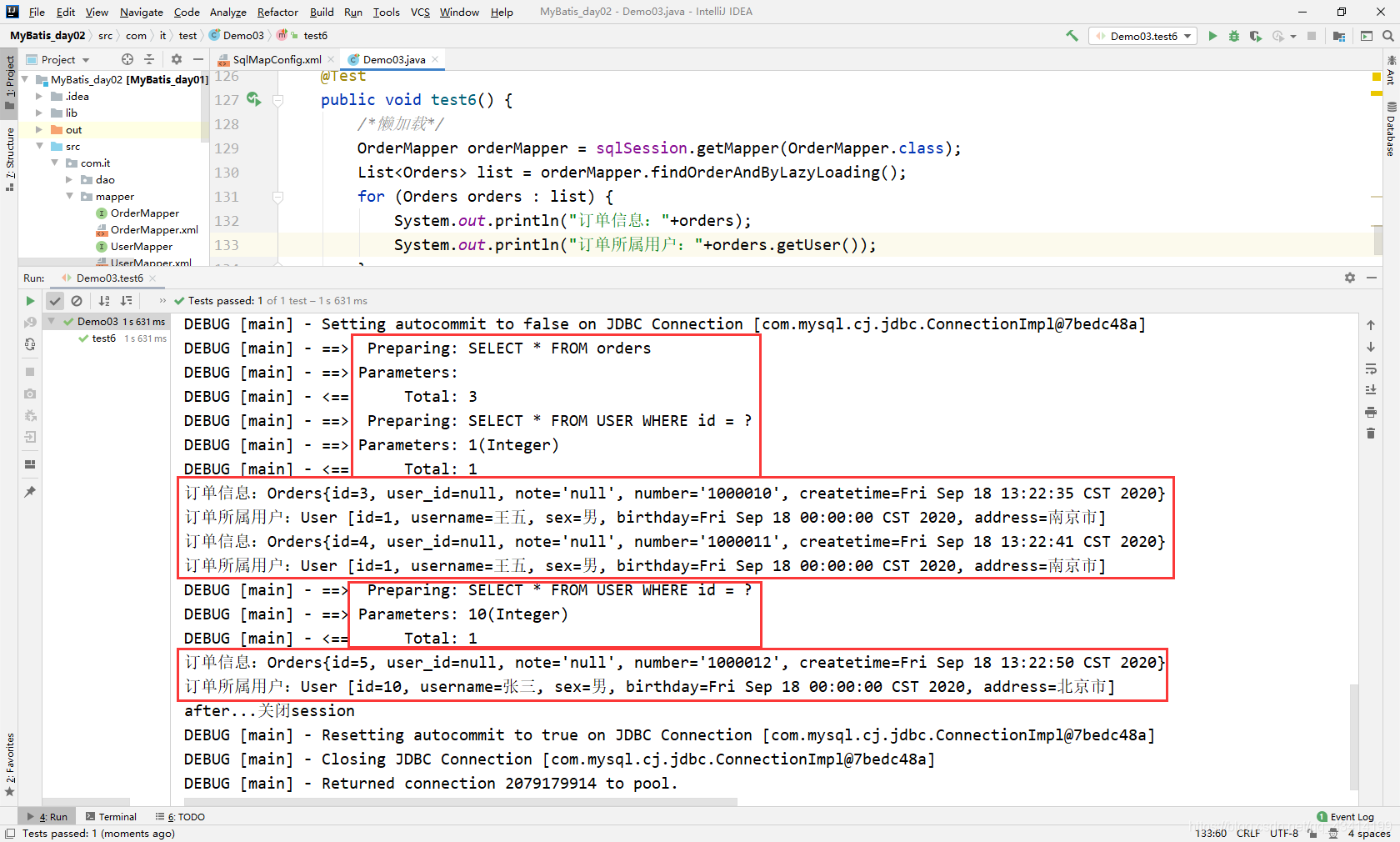Hide the Project panel with the minus icon
Screen dimensions: 1400x842
197,59
